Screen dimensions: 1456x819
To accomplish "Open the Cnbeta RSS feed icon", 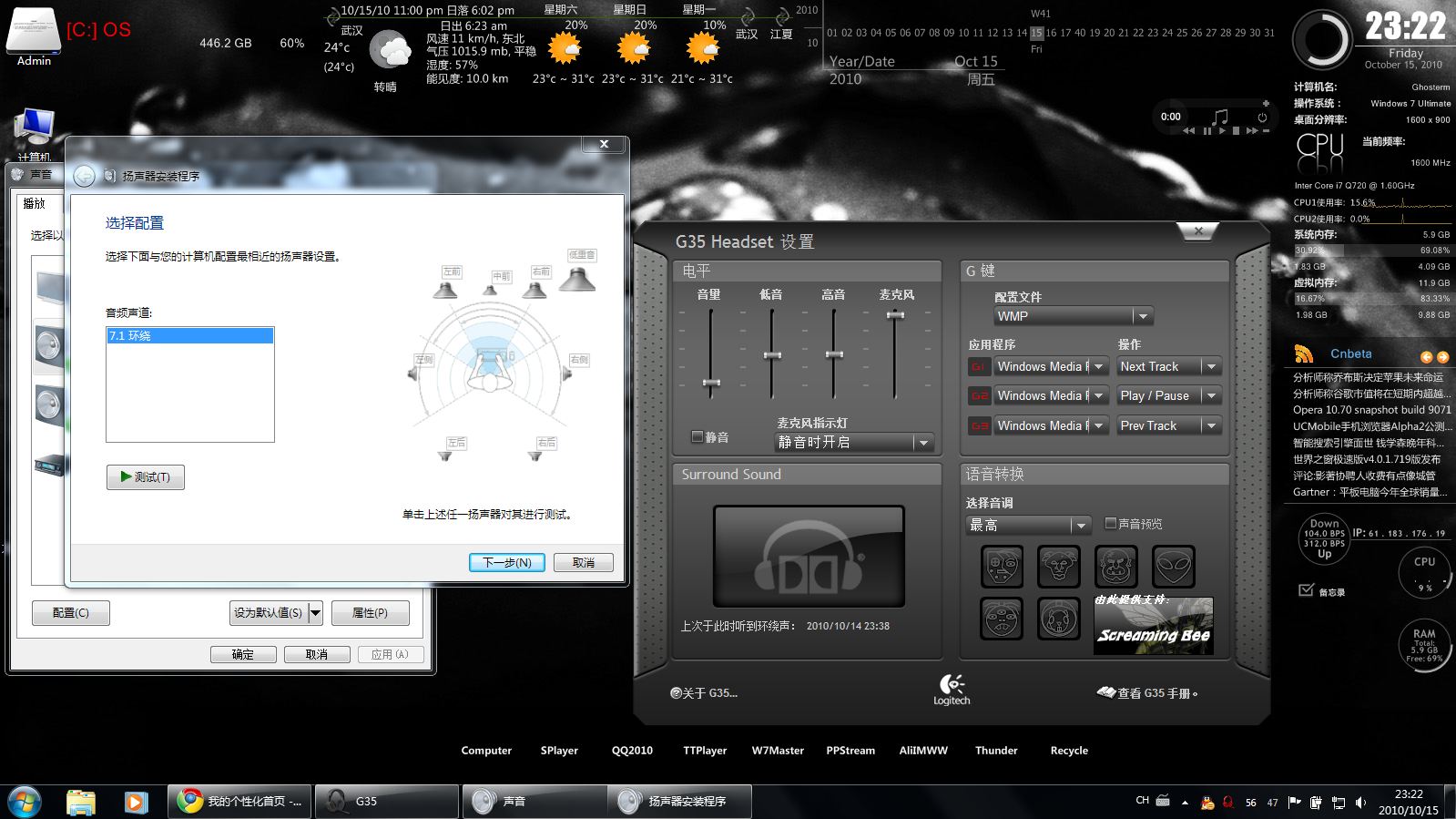I will click(1304, 354).
